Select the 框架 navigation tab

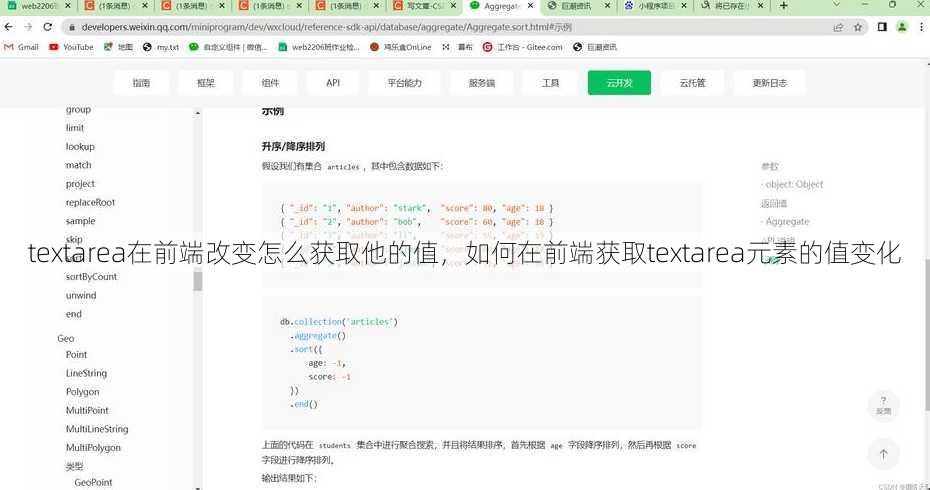coord(206,83)
